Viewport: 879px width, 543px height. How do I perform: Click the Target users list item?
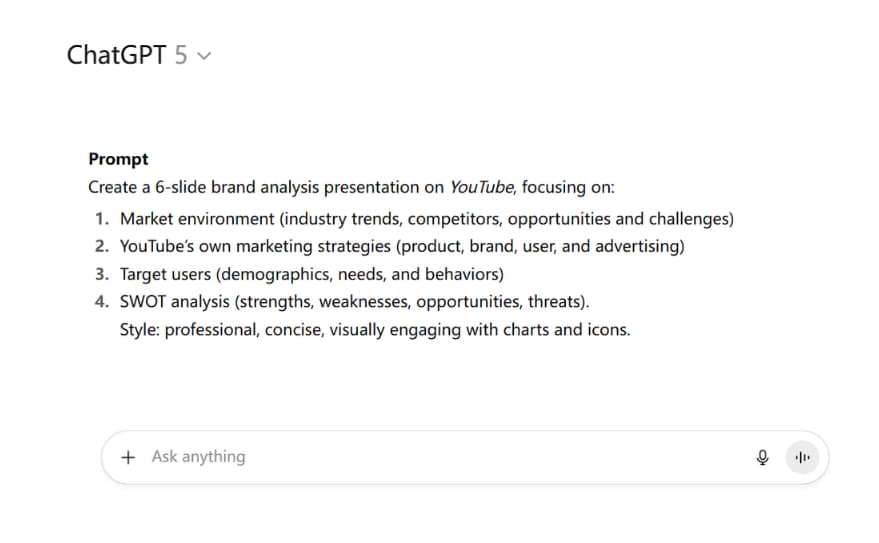(312, 274)
